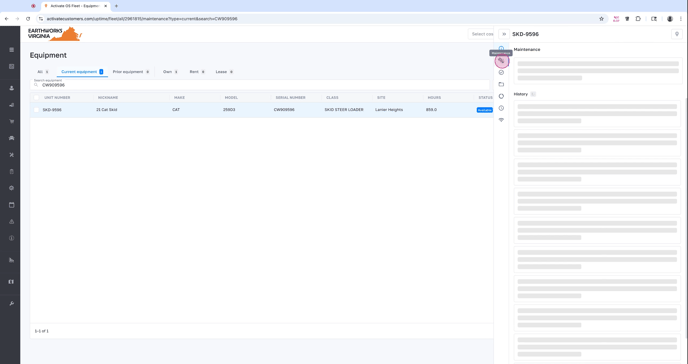Open the warning triangle icon in the sidebar
Image resolution: width=688 pixels, height=364 pixels.
(11, 221)
